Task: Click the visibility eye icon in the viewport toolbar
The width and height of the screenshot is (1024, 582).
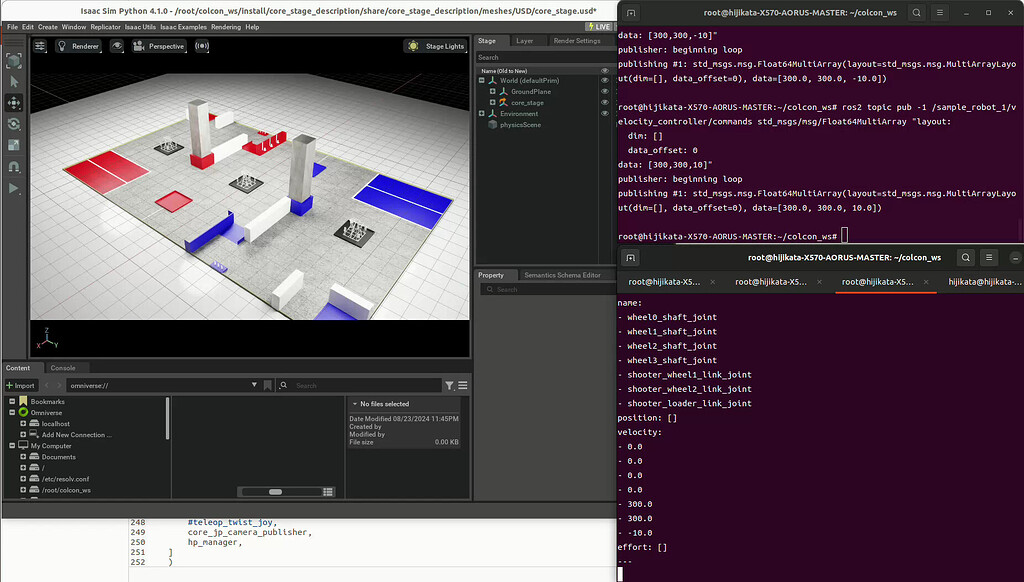Action: point(117,45)
